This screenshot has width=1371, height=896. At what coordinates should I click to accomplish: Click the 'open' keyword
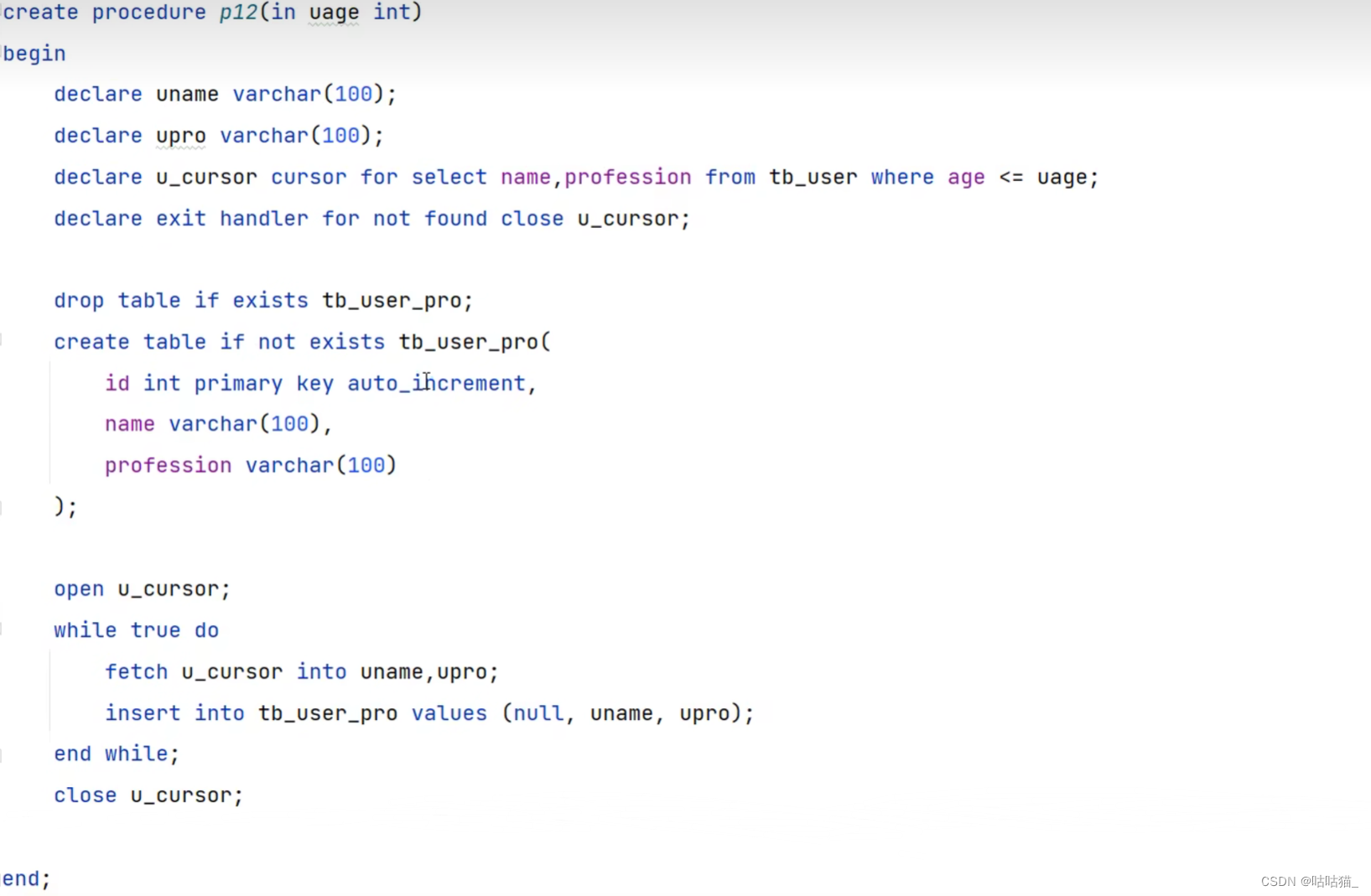tap(79, 590)
